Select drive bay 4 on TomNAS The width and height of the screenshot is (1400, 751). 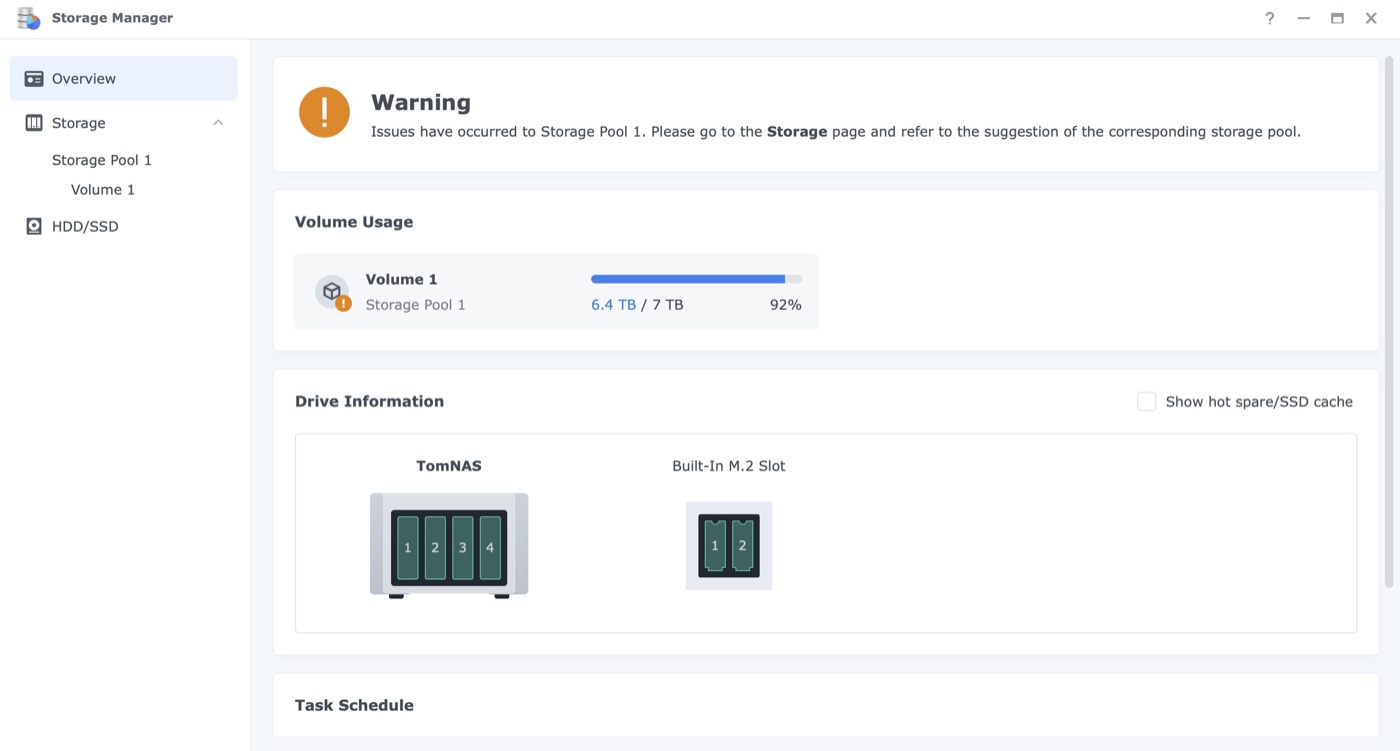tap(490, 547)
